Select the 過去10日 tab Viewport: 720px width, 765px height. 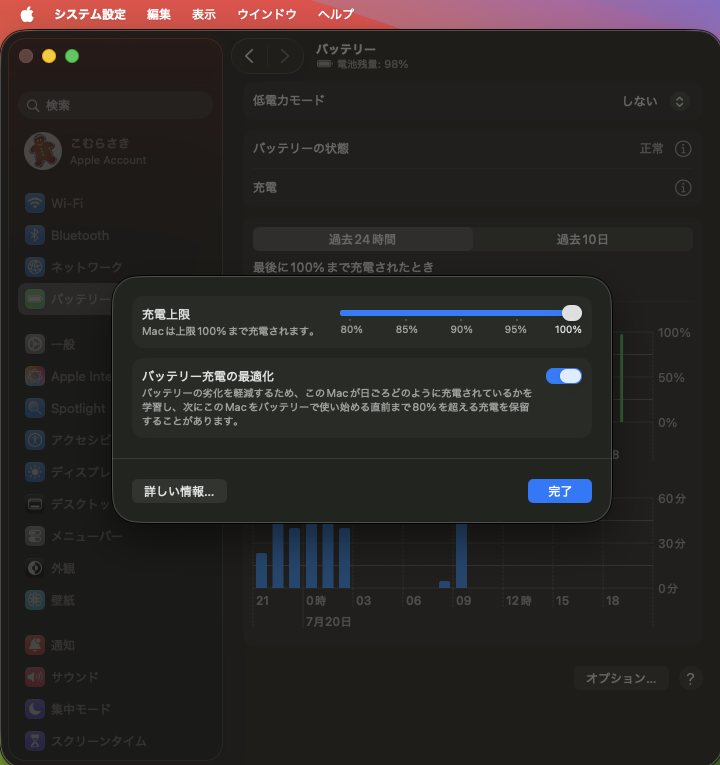(x=582, y=239)
